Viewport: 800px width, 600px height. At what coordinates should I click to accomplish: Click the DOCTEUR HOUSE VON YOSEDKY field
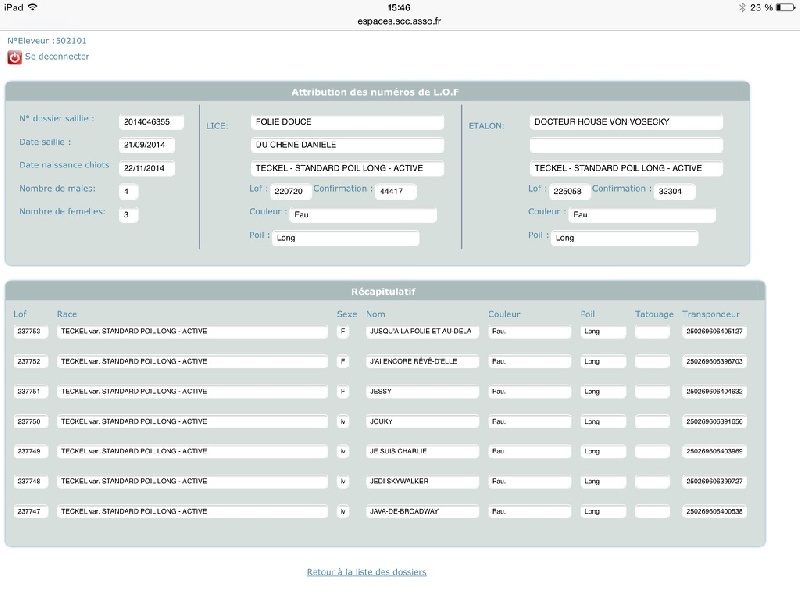pyautogui.click(x=625, y=122)
